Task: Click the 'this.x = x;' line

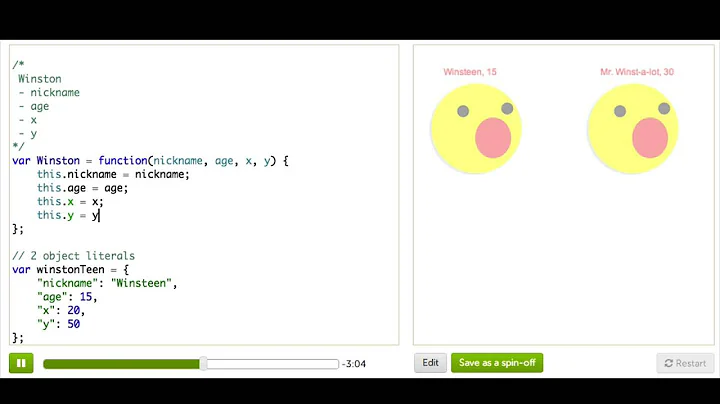Action: coord(70,202)
